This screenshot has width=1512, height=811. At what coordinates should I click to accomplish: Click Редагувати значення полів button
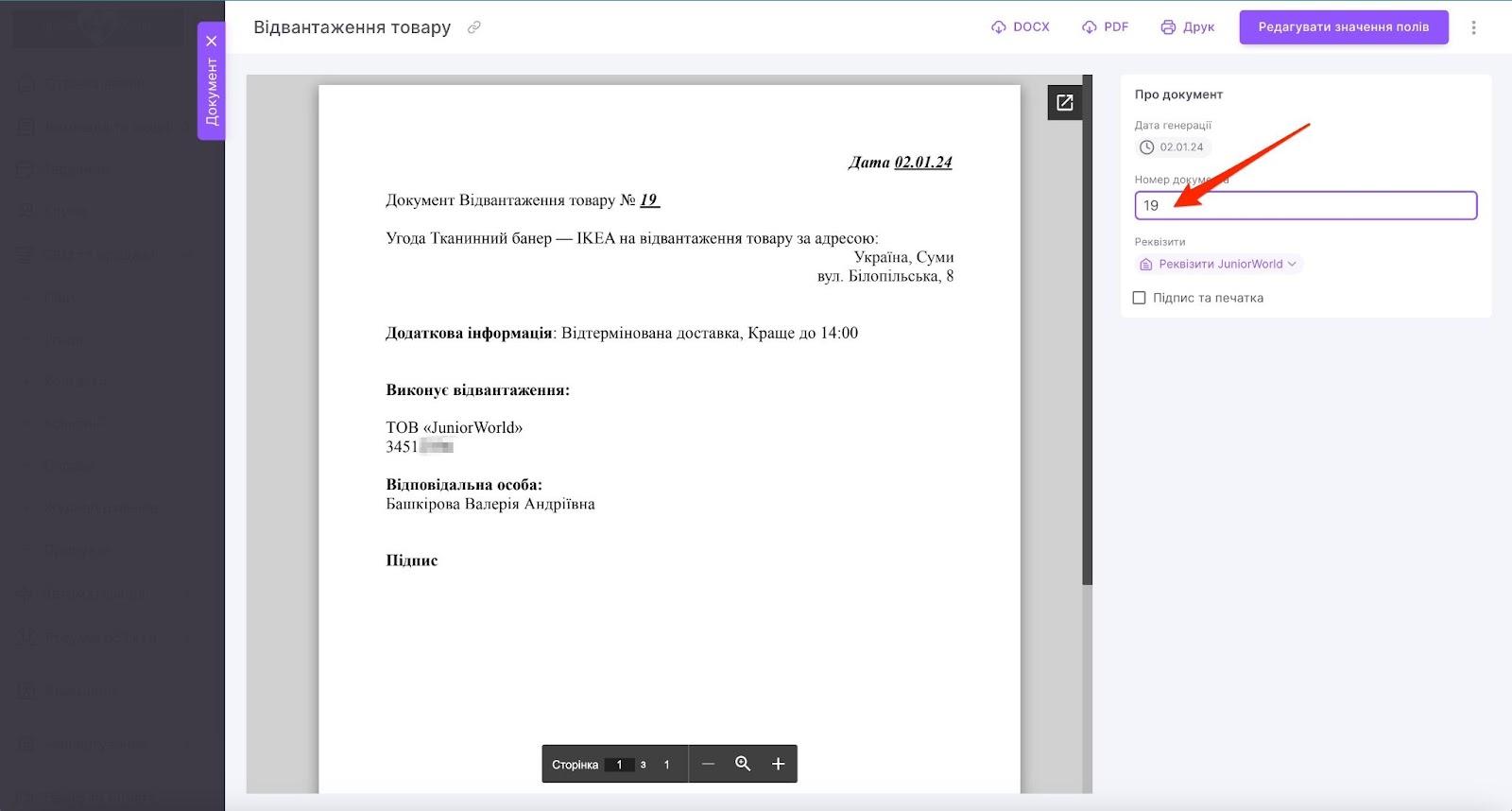coord(1344,27)
